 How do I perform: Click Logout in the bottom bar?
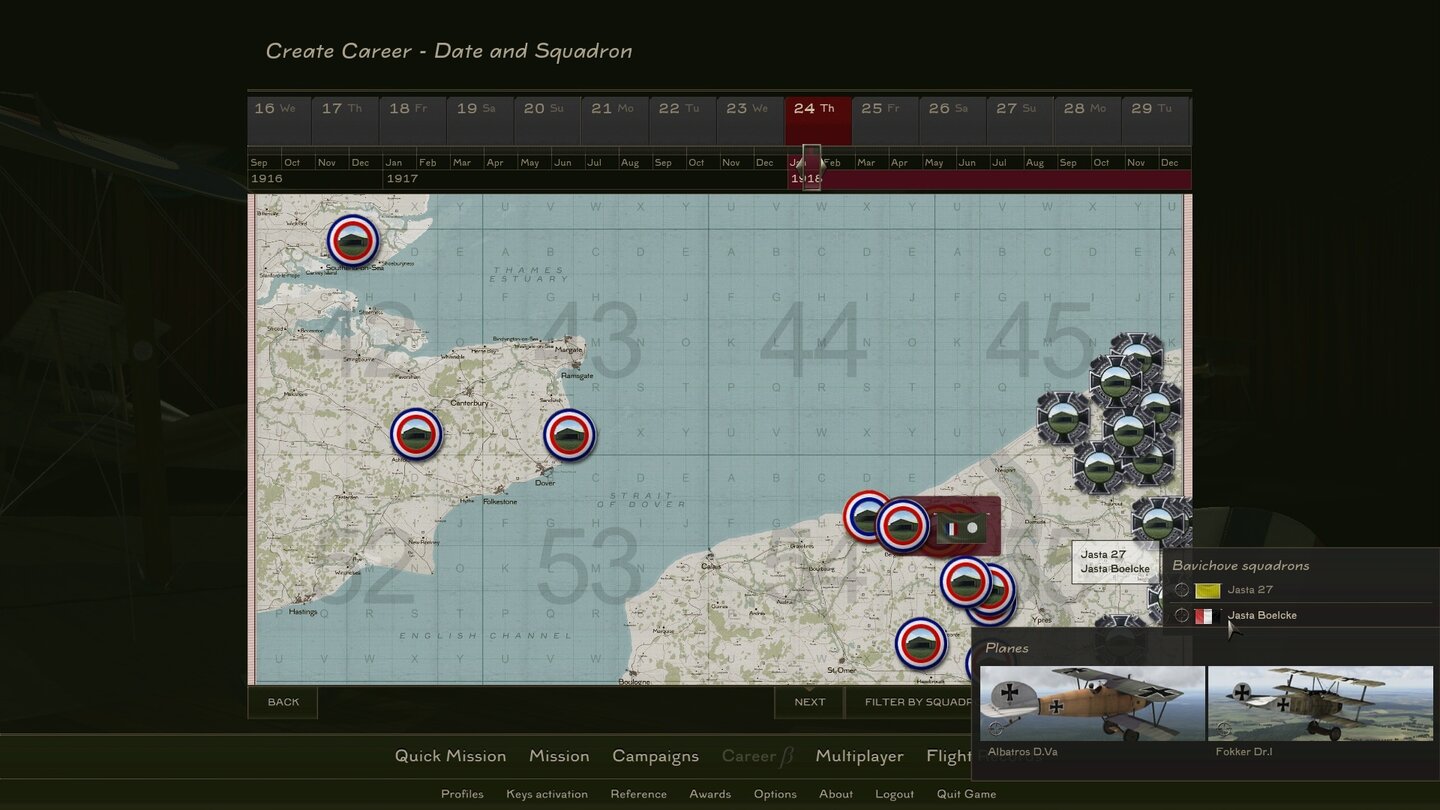tap(894, 794)
